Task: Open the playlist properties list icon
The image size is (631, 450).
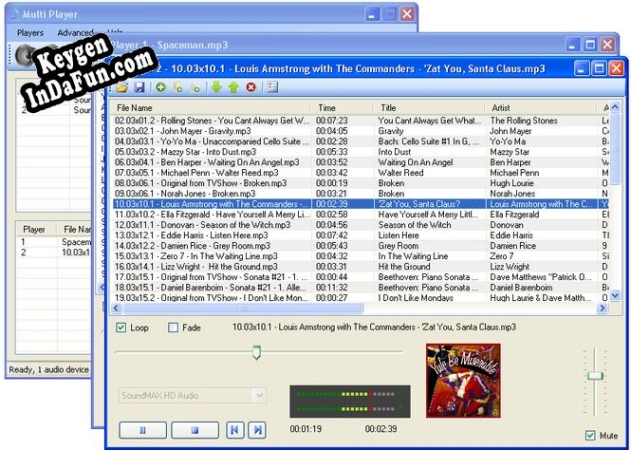Action: pos(272,87)
